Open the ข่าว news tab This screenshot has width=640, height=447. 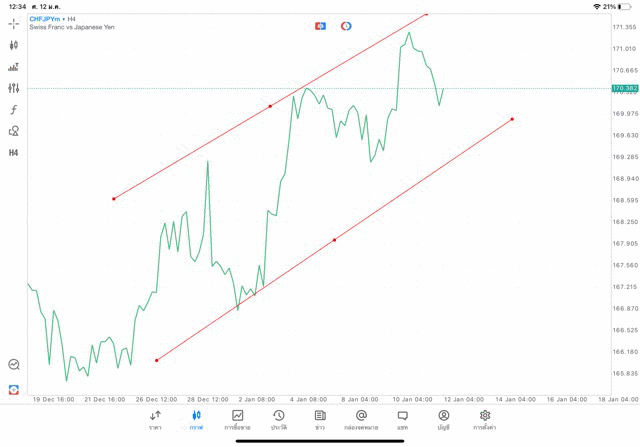point(320,420)
